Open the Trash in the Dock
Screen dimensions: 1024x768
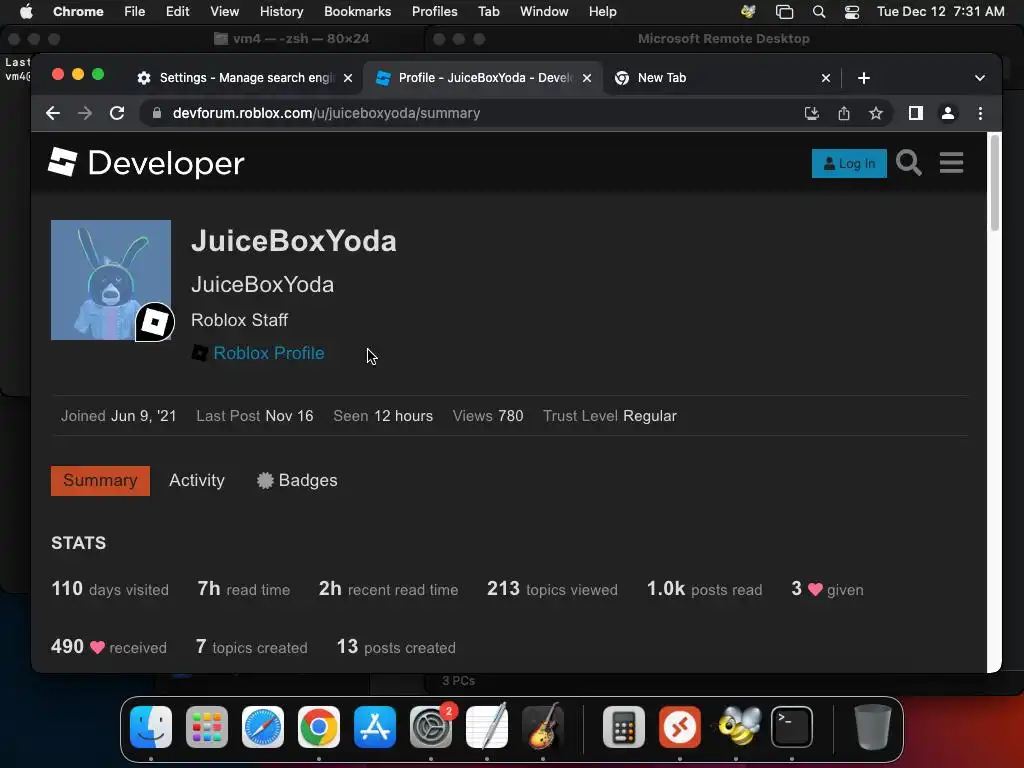(872, 727)
